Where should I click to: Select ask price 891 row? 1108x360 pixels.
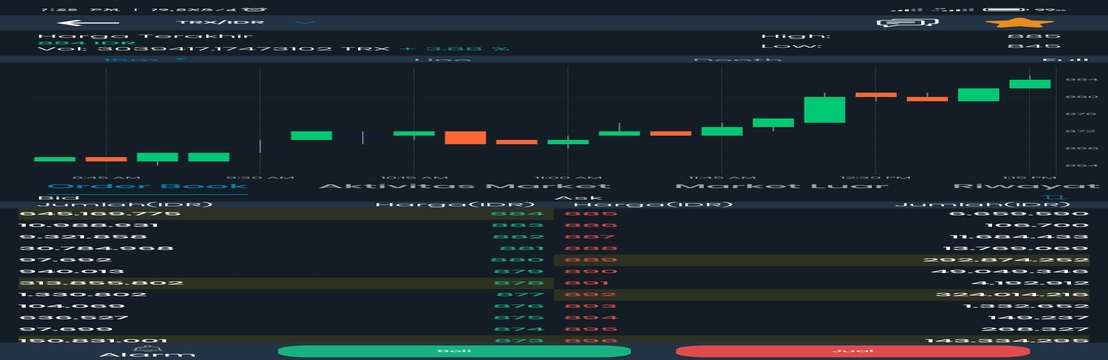coord(822,283)
